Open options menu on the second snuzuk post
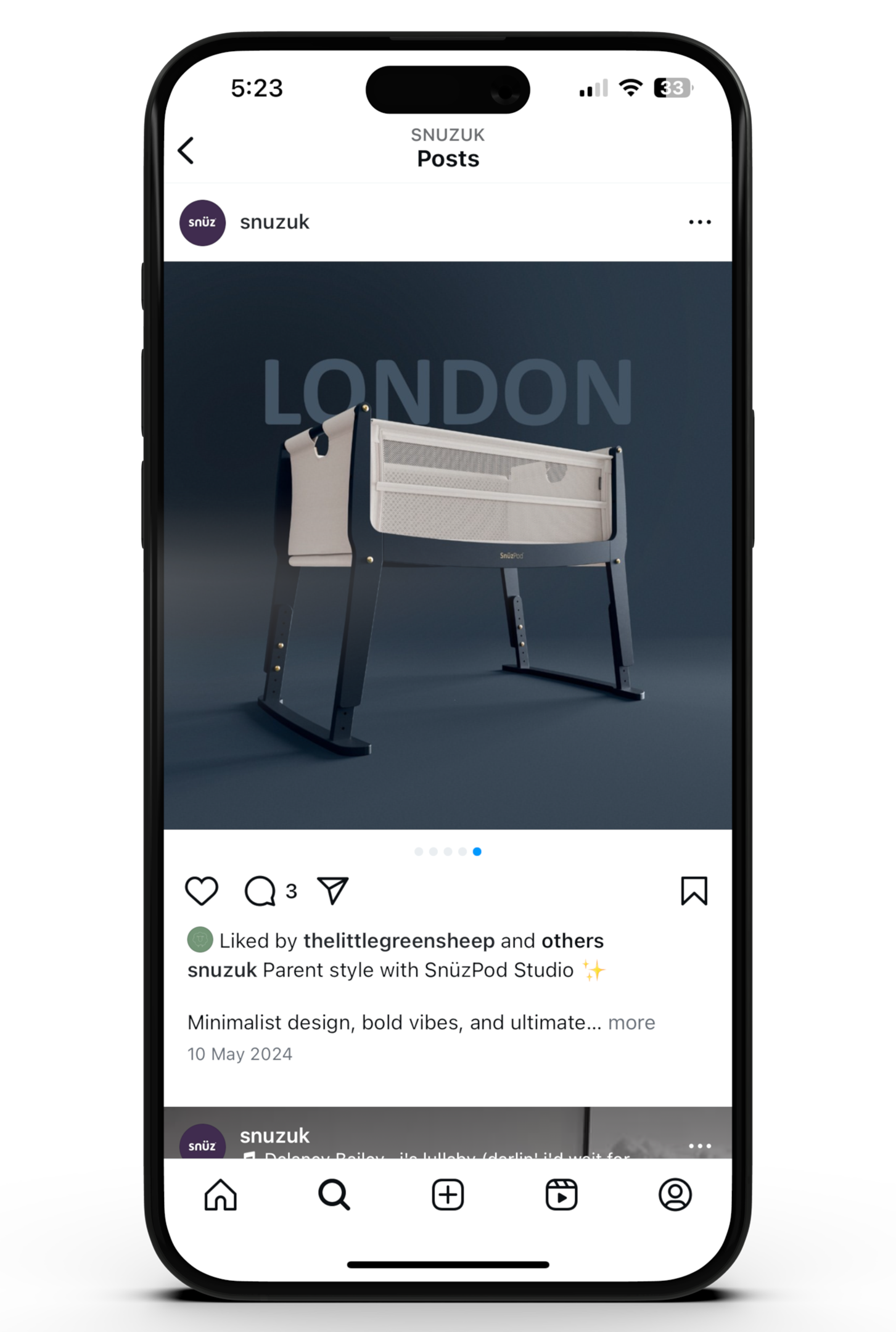The height and width of the screenshot is (1332, 896). point(700,1146)
